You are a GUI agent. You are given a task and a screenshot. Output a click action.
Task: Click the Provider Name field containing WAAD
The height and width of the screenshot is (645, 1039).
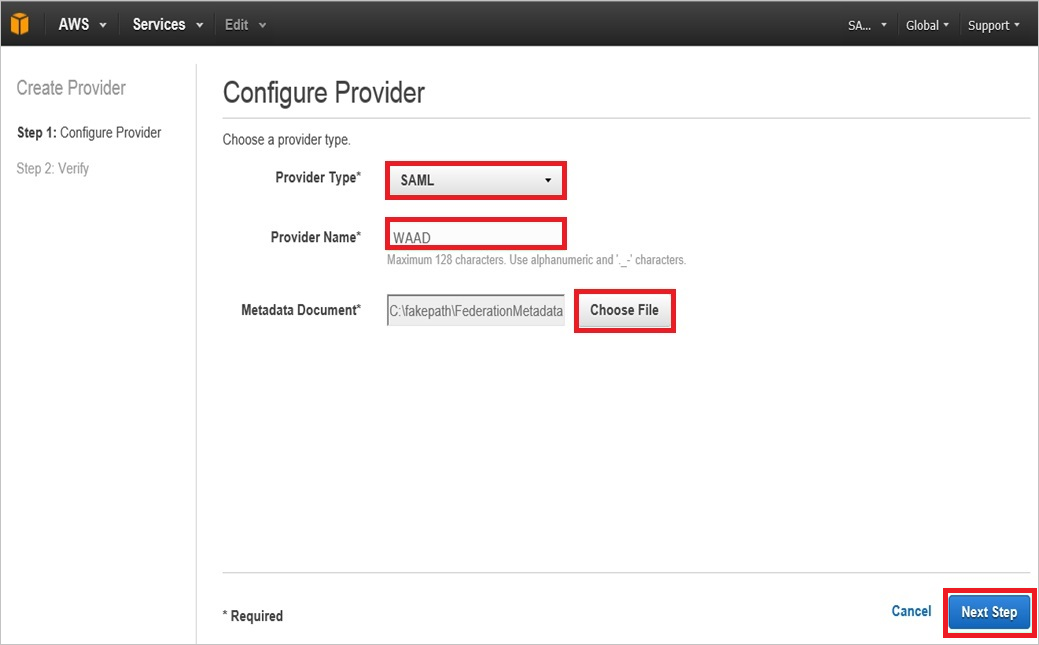[476, 235]
